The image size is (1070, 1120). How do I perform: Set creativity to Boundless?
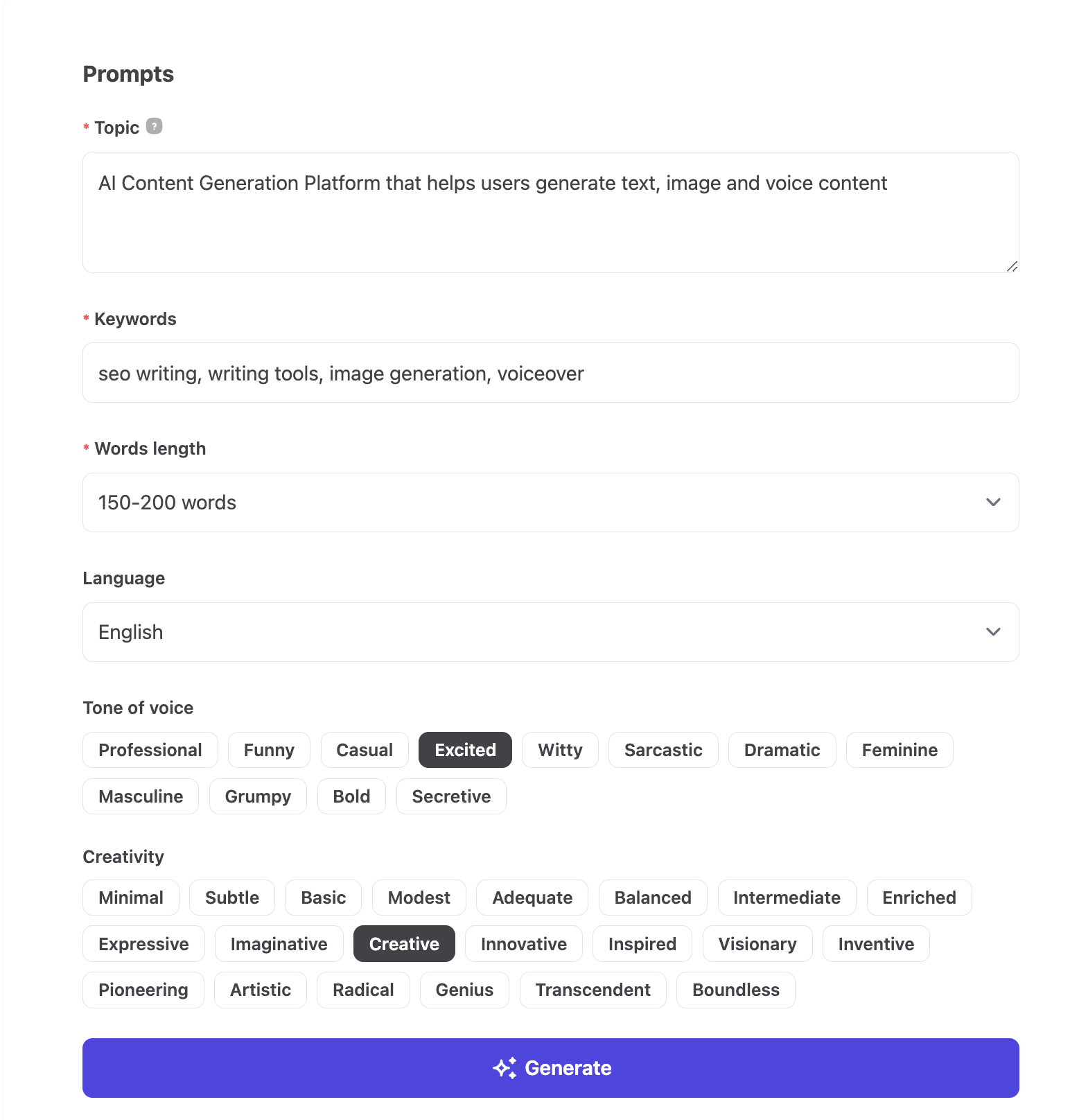point(735,990)
